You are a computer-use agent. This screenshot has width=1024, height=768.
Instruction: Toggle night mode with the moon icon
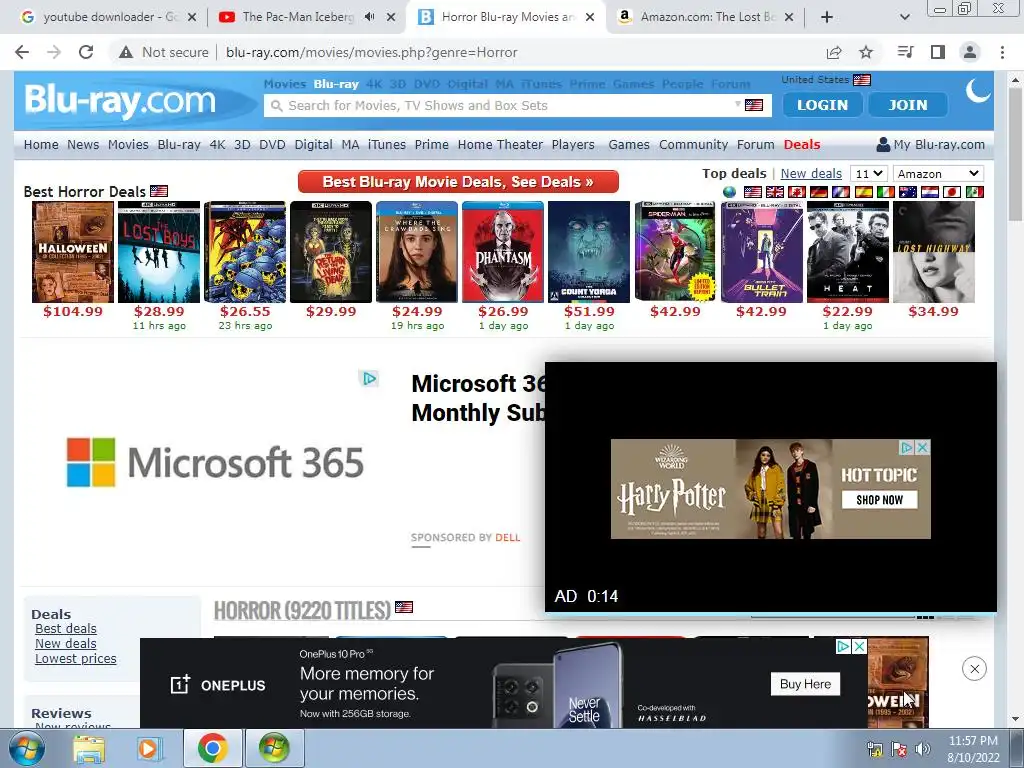(978, 91)
